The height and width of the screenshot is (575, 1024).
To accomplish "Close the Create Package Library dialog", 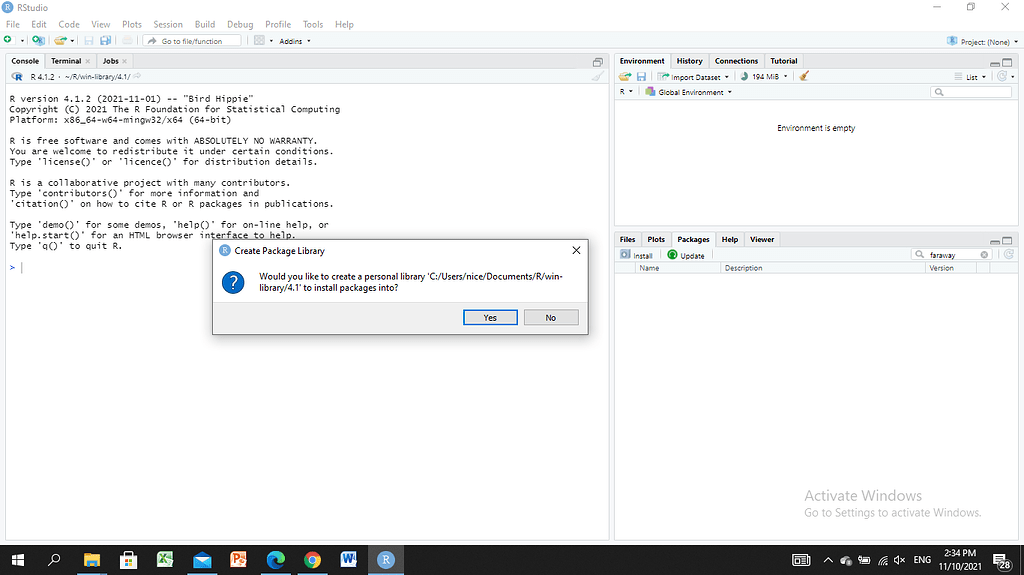I will (x=576, y=250).
